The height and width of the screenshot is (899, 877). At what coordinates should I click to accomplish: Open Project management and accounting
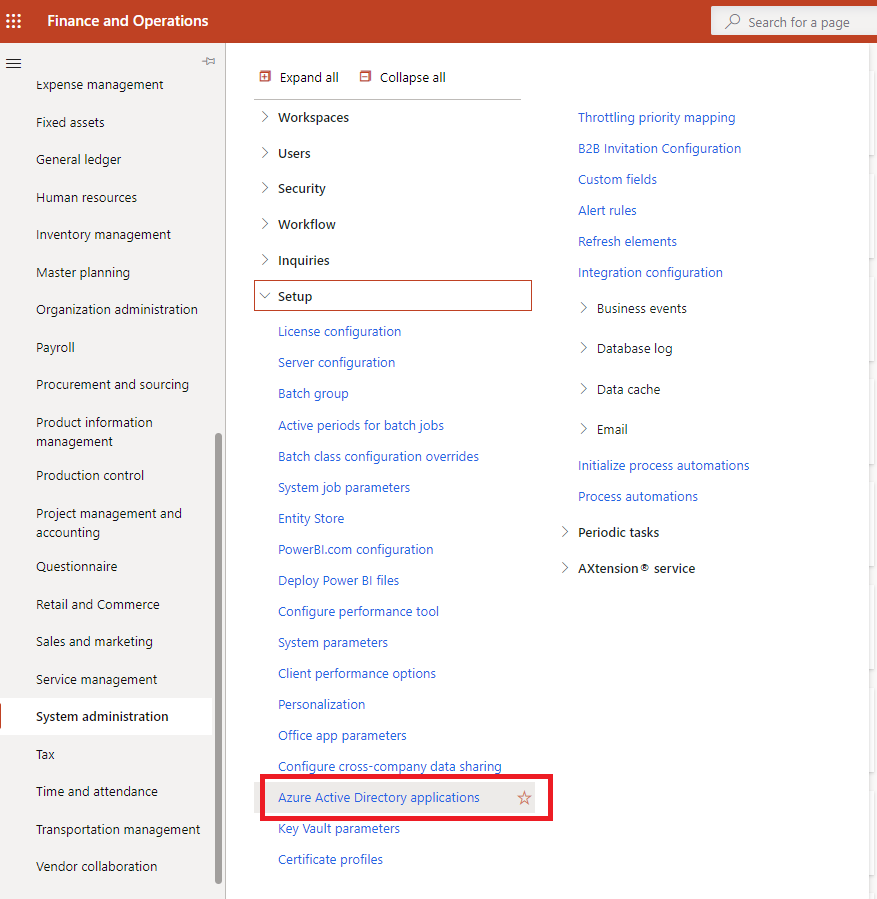point(109,523)
